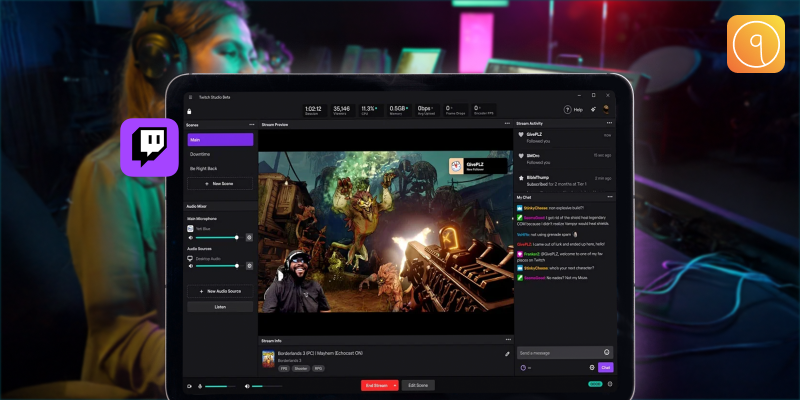
Task: Click the star icon beside BibleThump
Action: 521,178
